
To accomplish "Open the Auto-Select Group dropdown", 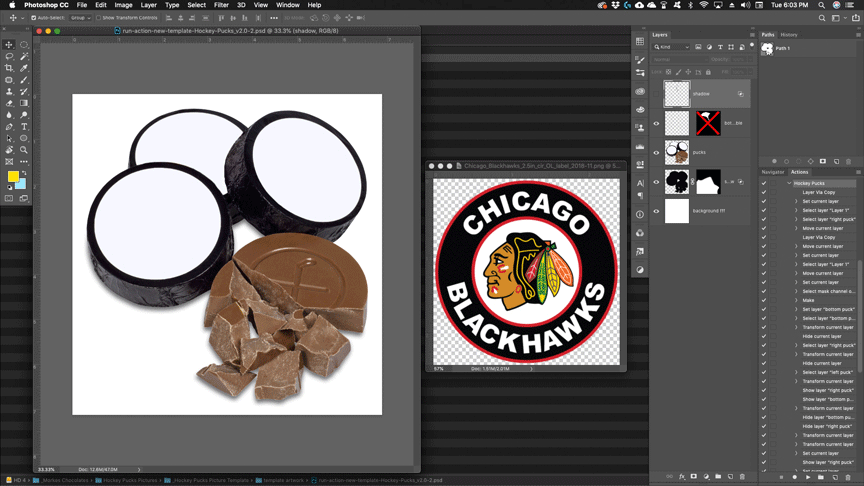I will (x=79, y=18).
